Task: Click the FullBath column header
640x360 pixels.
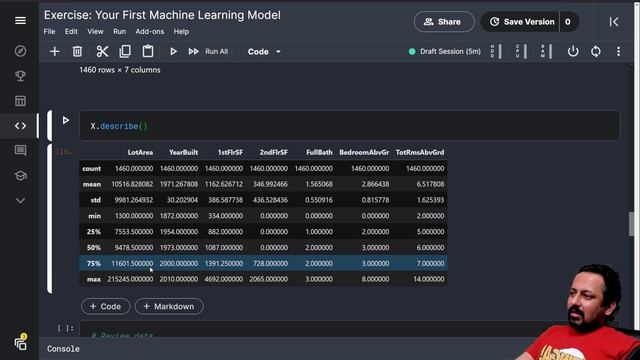Action: 319,152
